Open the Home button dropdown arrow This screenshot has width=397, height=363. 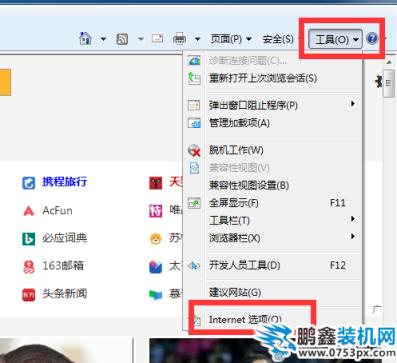pos(103,39)
